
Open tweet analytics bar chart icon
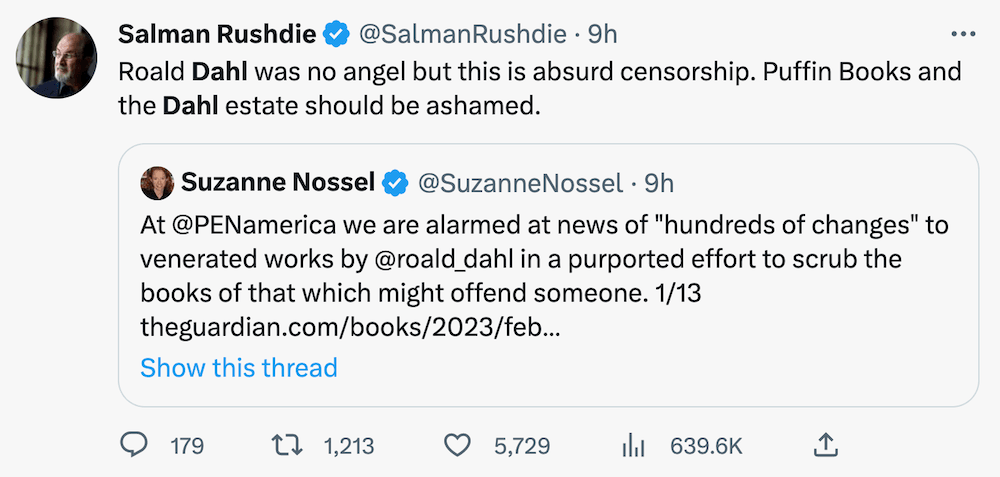(631, 445)
